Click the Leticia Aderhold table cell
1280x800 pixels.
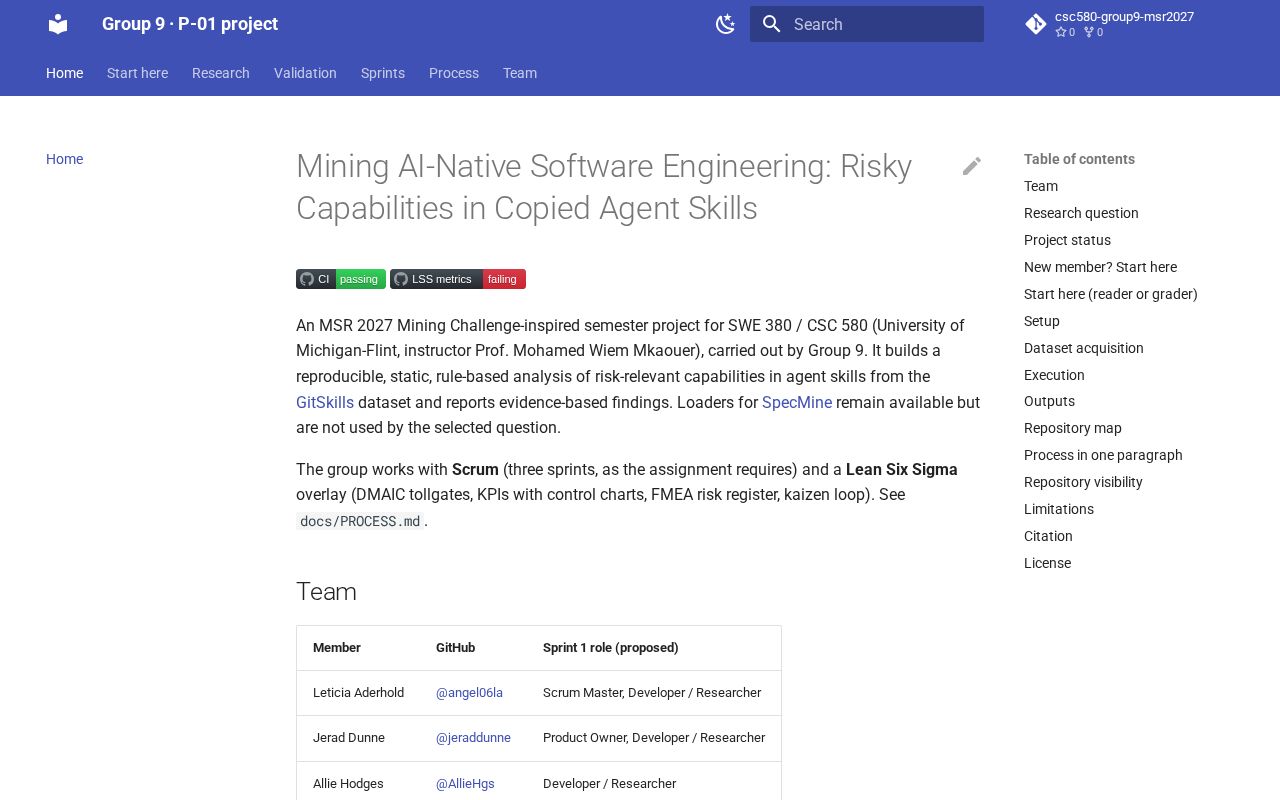(358, 693)
